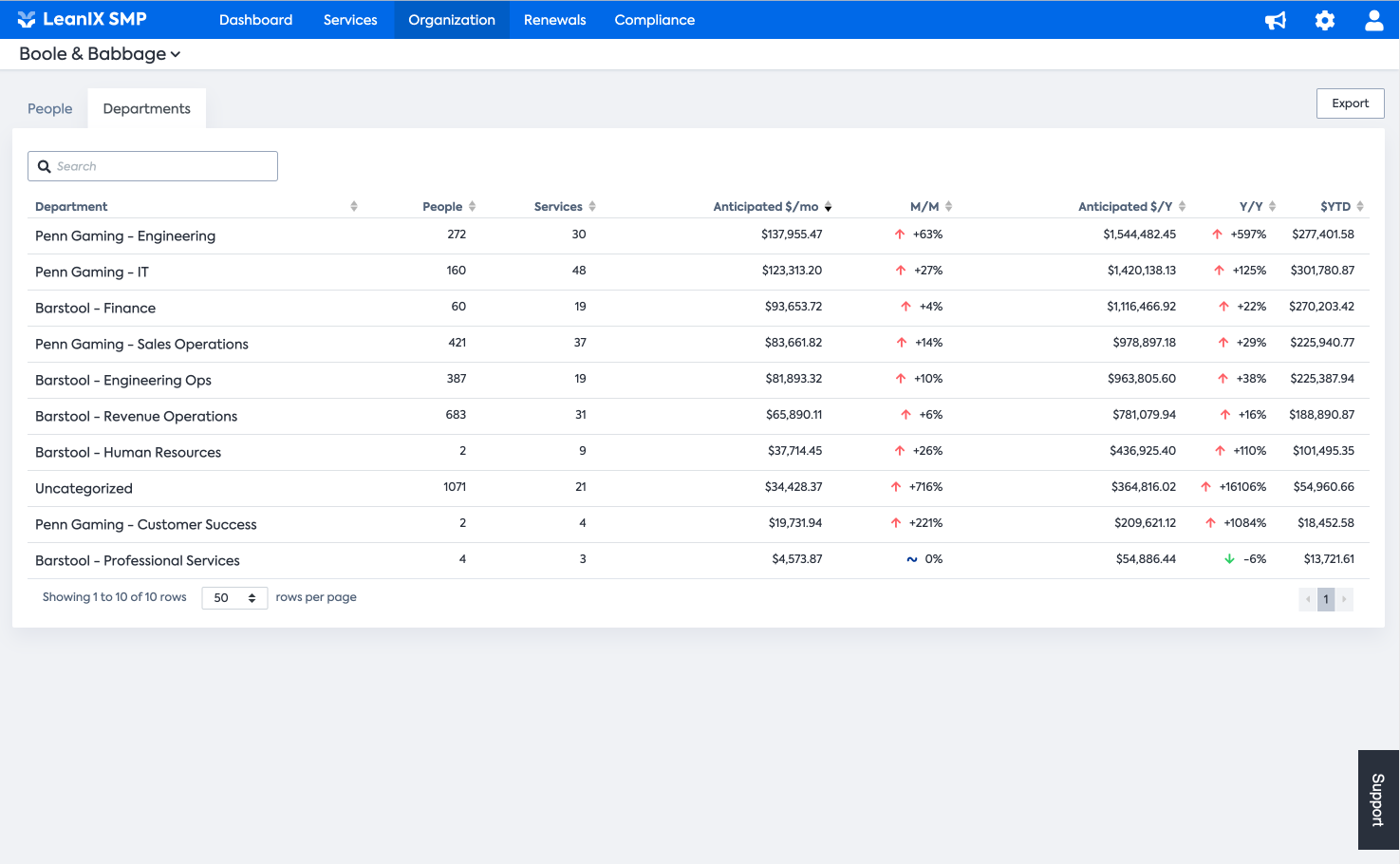
Task: Click the 1071 people count
Action: click(x=455, y=486)
